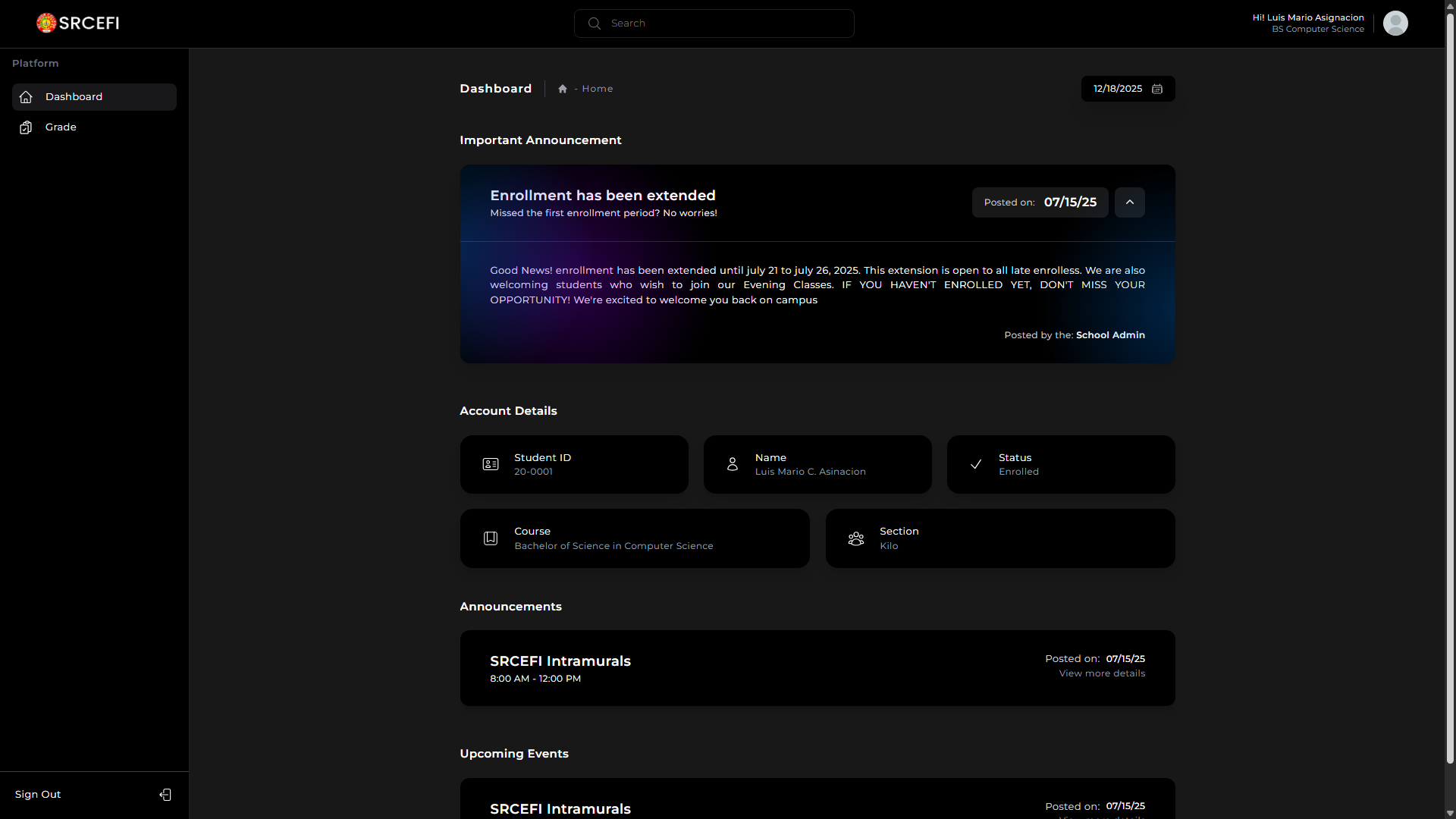Click the Sign Out exit icon
This screenshot has height=819, width=1456.
click(x=165, y=795)
